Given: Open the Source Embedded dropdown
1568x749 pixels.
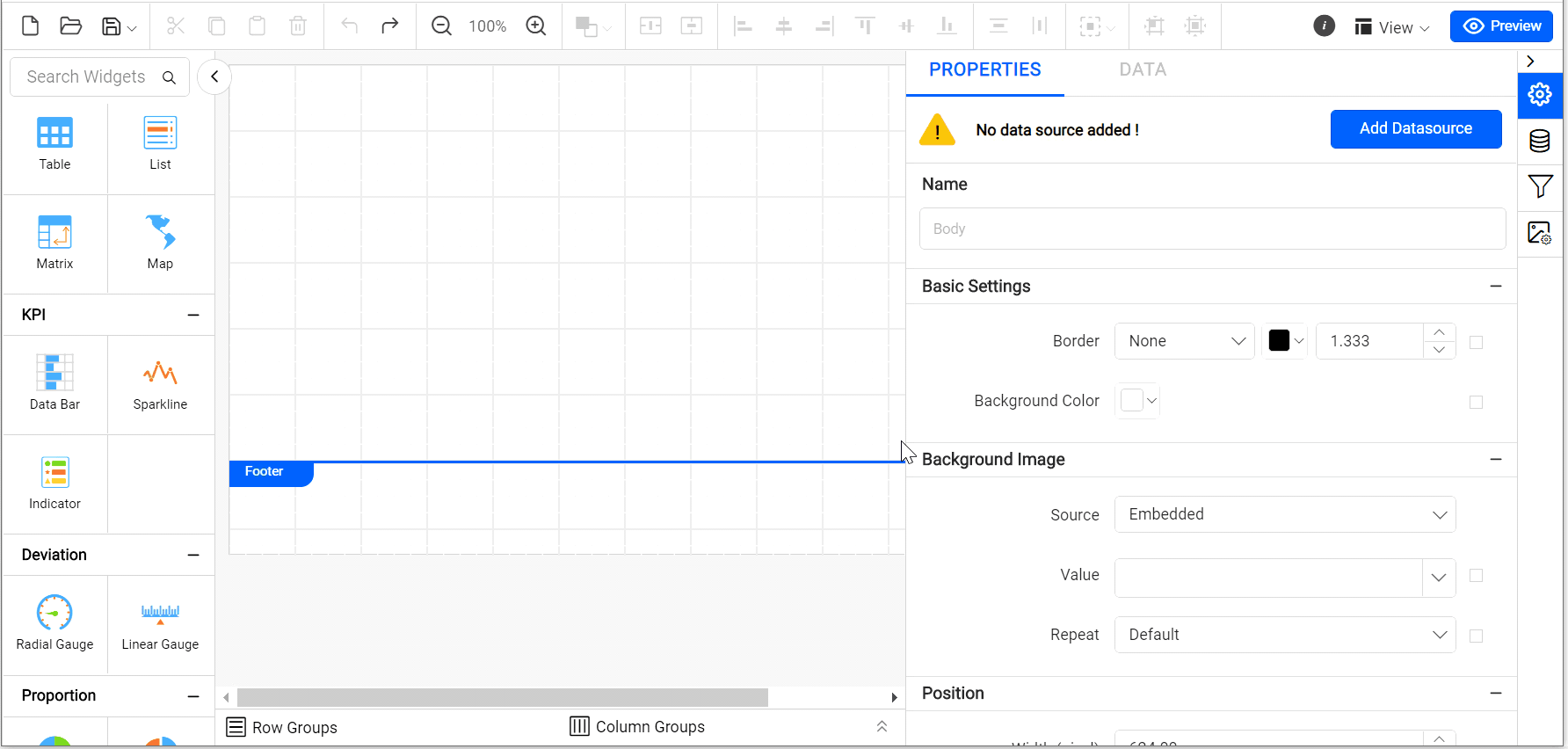Looking at the screenshot, I should click(1285, 514).
